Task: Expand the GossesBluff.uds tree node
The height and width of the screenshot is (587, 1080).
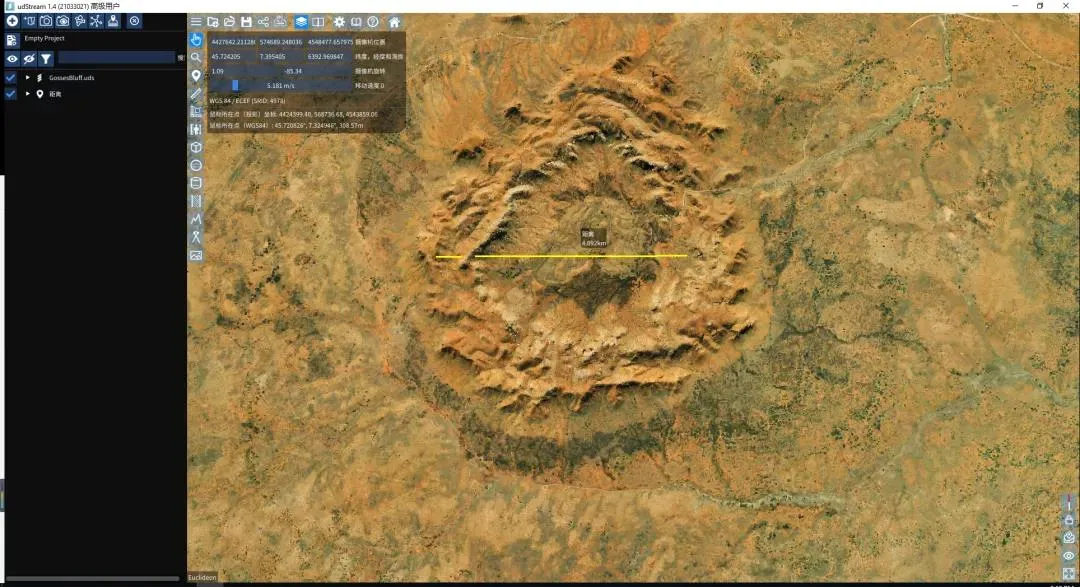Action: pyautogui.click(x=28, y=77)
